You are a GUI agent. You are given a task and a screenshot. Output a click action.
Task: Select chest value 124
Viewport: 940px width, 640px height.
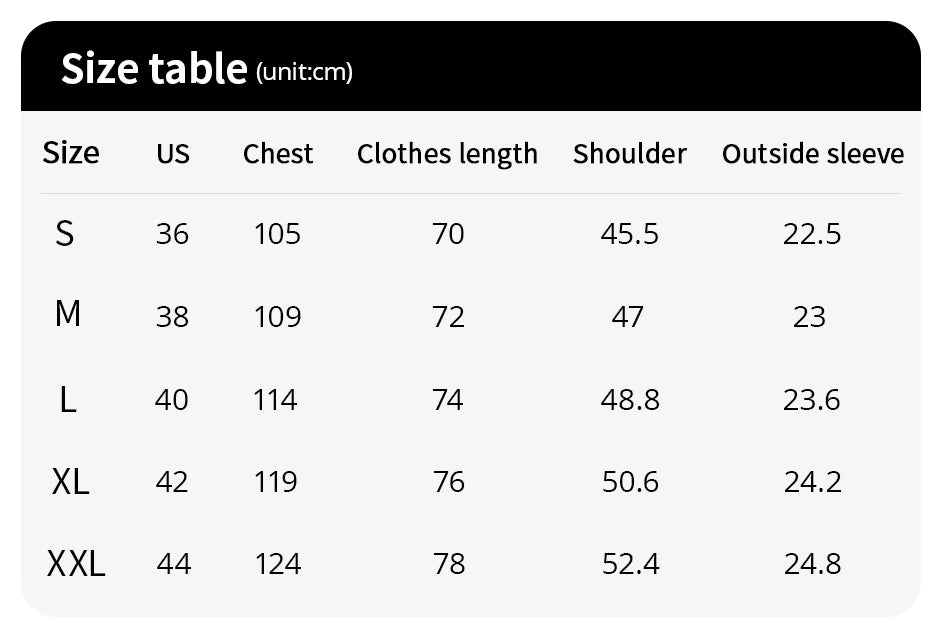[277, 564]
